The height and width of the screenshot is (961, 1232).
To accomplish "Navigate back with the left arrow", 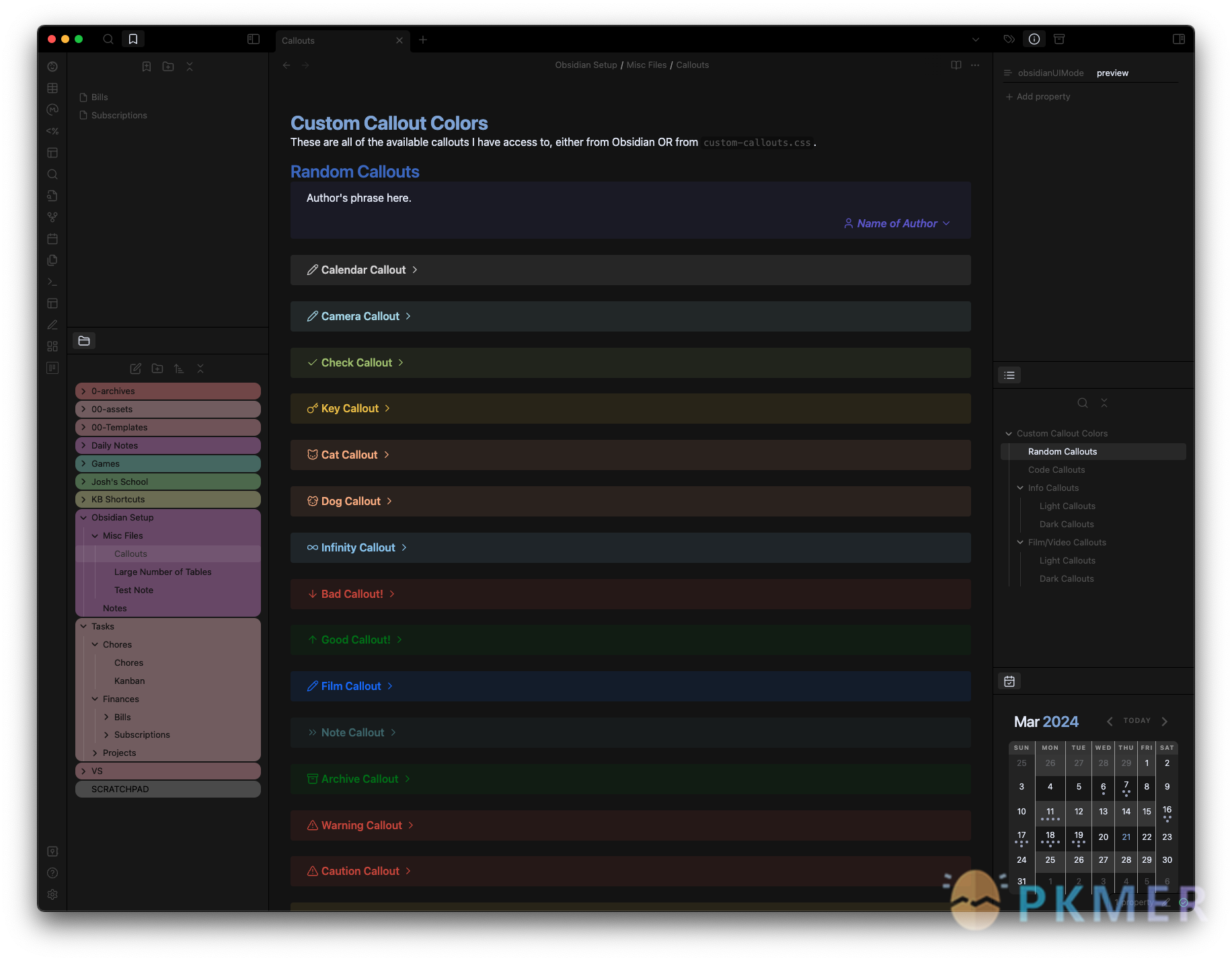I will [x=286, y=65].
